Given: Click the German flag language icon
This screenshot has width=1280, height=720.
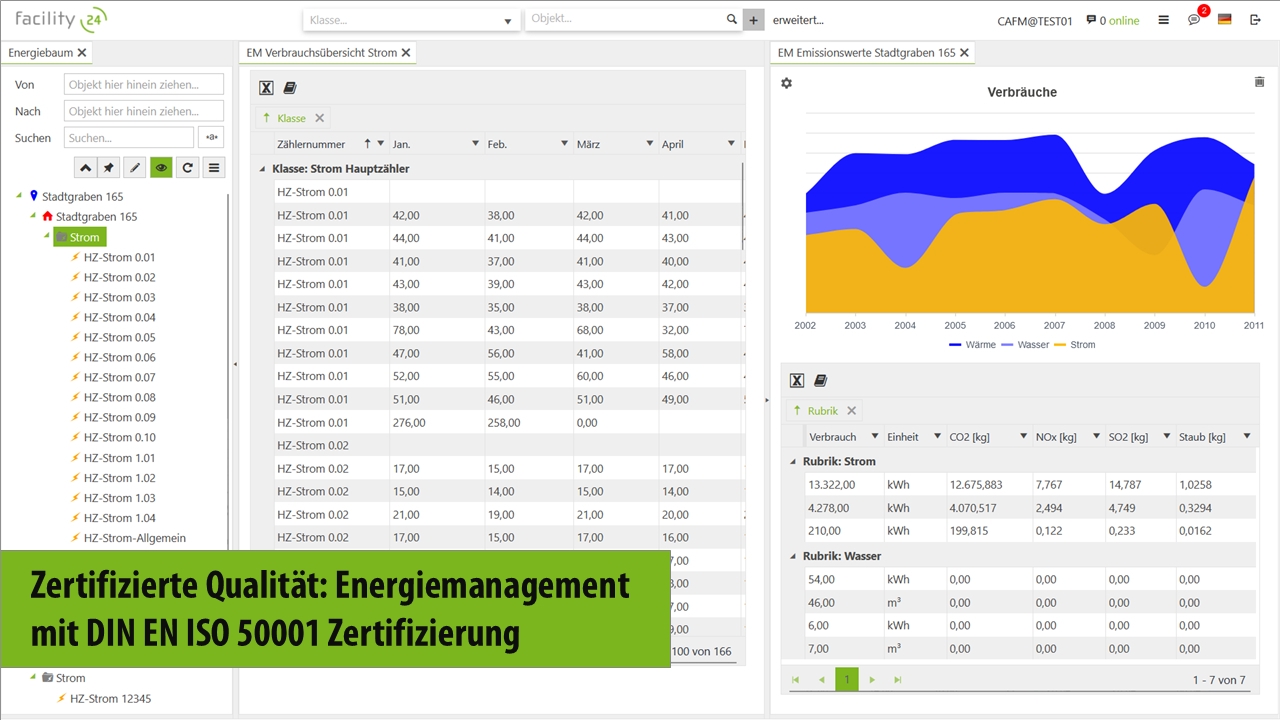Looking at the screenshot, I should (1224, 19).
